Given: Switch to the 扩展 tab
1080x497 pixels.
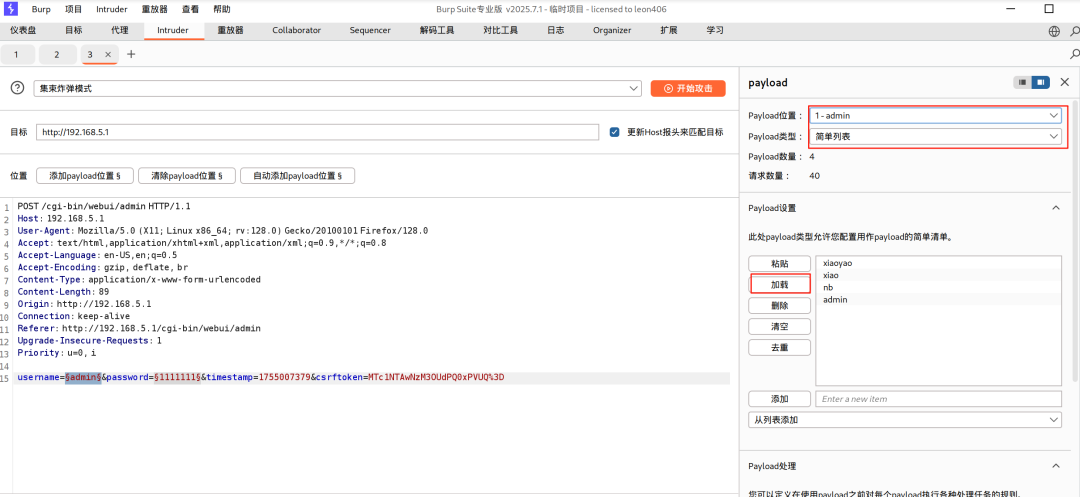Looking at the screenshot, I should [x=668, y=30].
